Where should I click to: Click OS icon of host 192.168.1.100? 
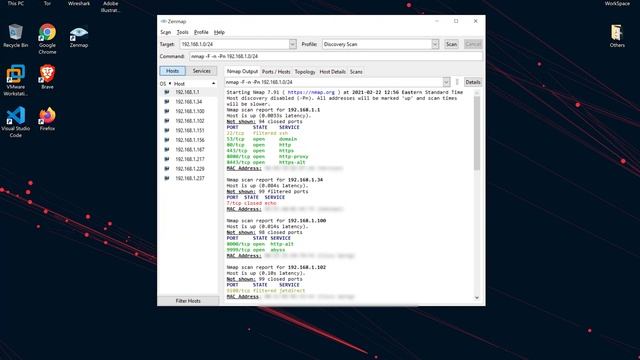tap(167, 111)
